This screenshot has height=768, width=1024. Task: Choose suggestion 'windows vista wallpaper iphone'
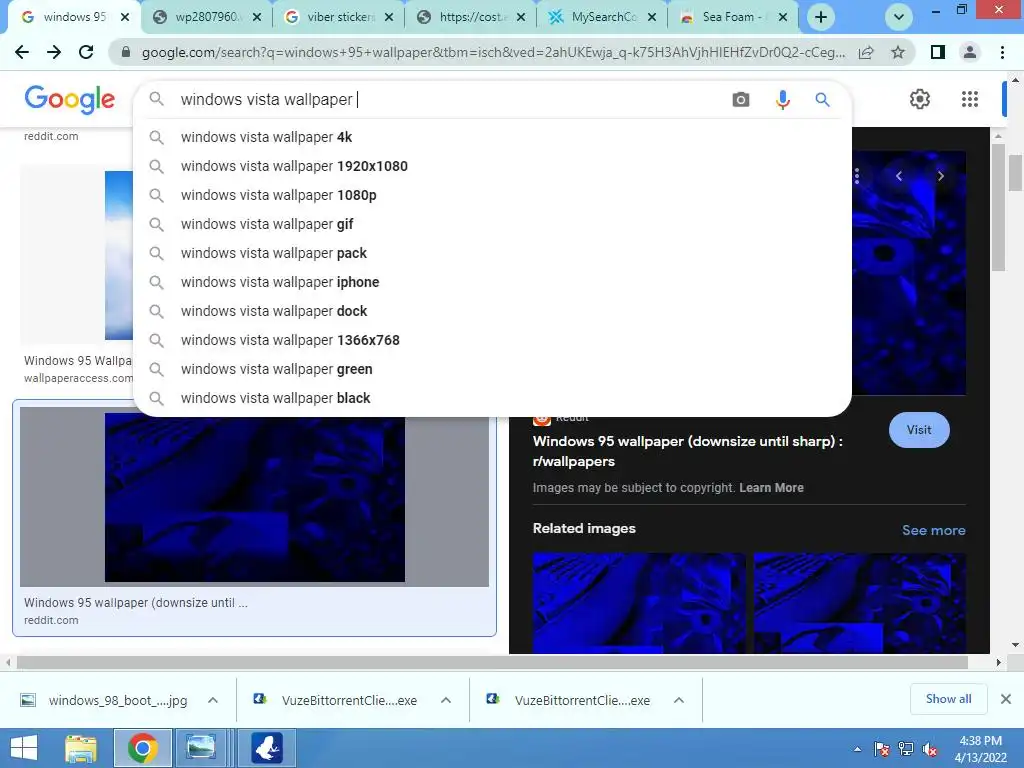coord(492,282)
